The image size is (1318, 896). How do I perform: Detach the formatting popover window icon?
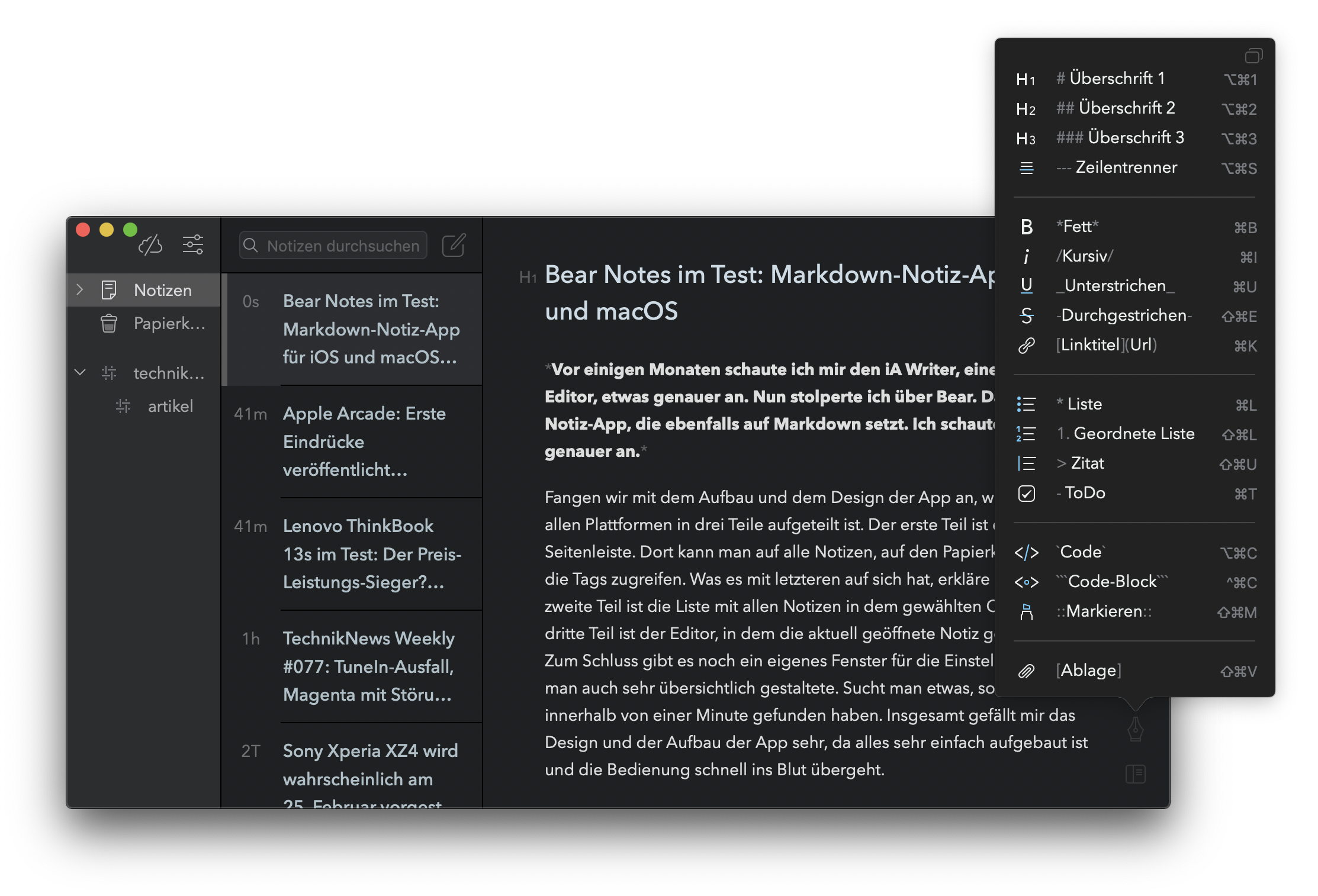(1253, 56)
